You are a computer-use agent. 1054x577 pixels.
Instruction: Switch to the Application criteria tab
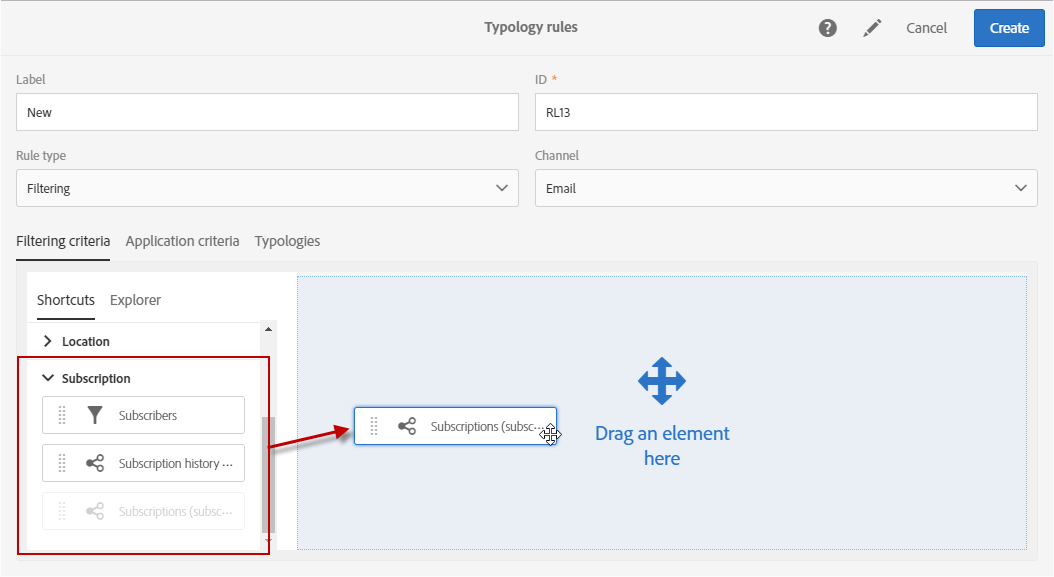(x=182, y=241)
